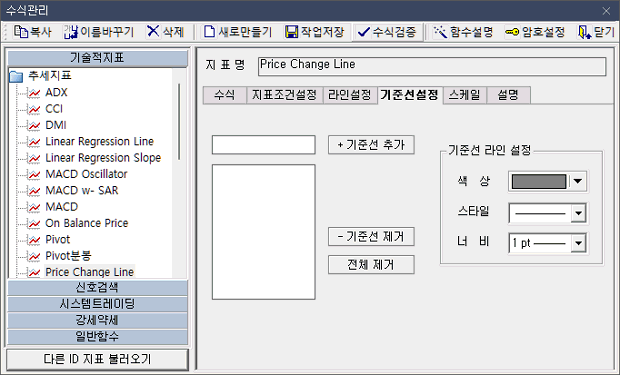Screen dimensions: 620x375
Task: Click the chart icon beside ADX
Action: pos(34,93)
